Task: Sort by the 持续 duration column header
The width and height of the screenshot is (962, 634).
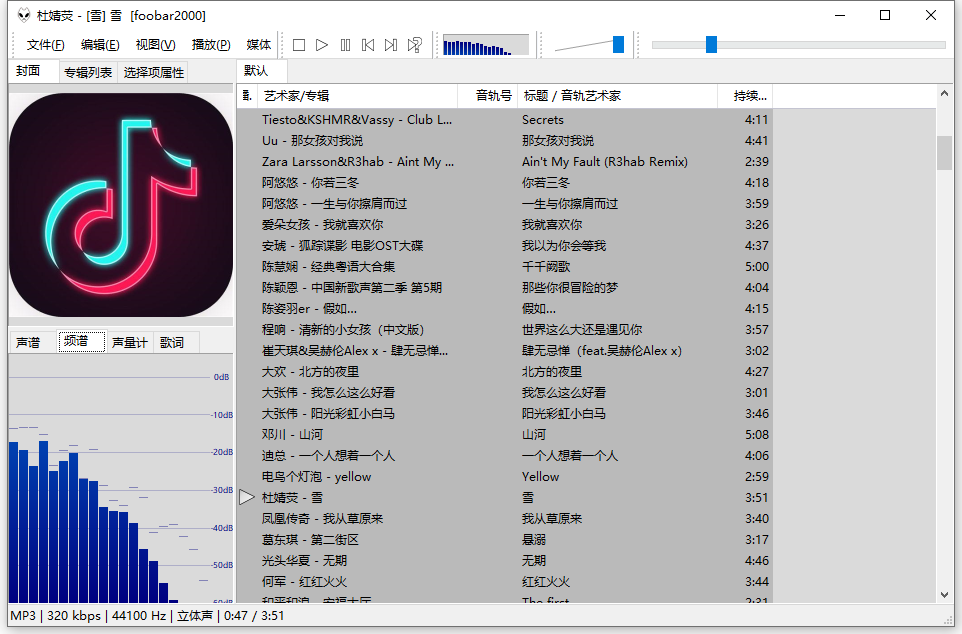Action: pyautogui.click(x=744, y=96)
